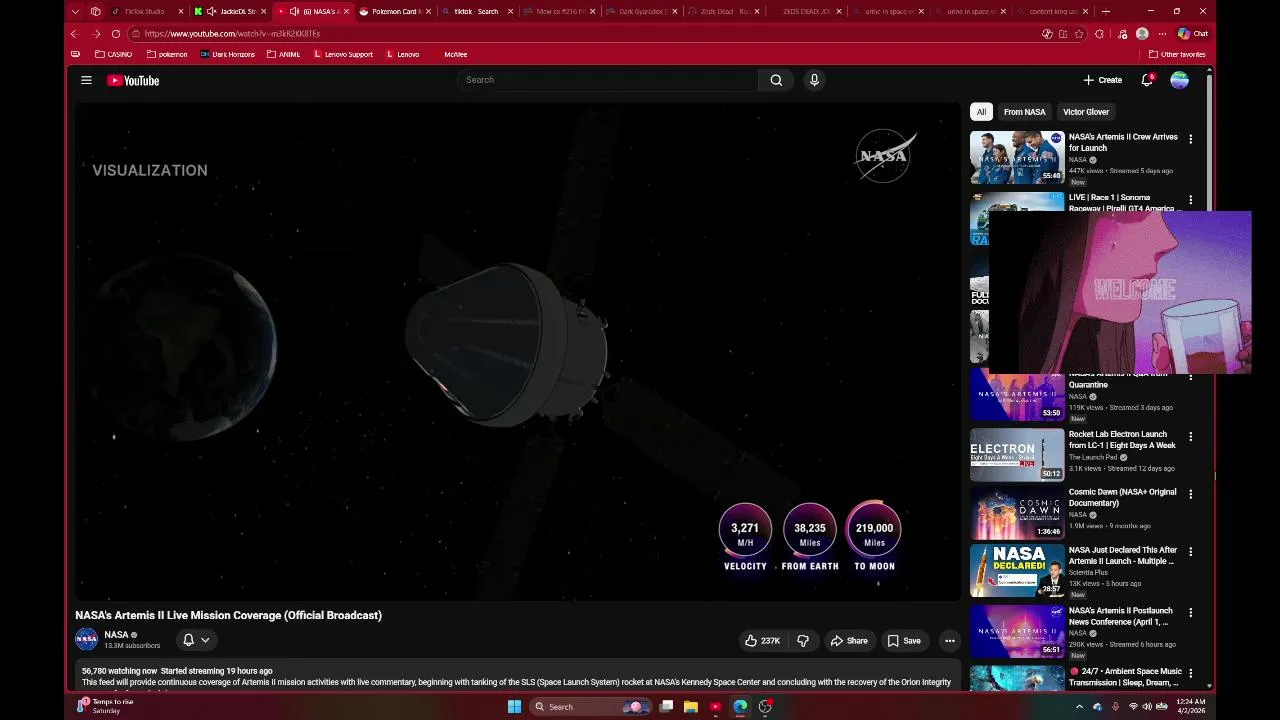Open Microsoft Edge from the taskbar
This screenshot has width=1280, height=720.
(x=740, y=706)
